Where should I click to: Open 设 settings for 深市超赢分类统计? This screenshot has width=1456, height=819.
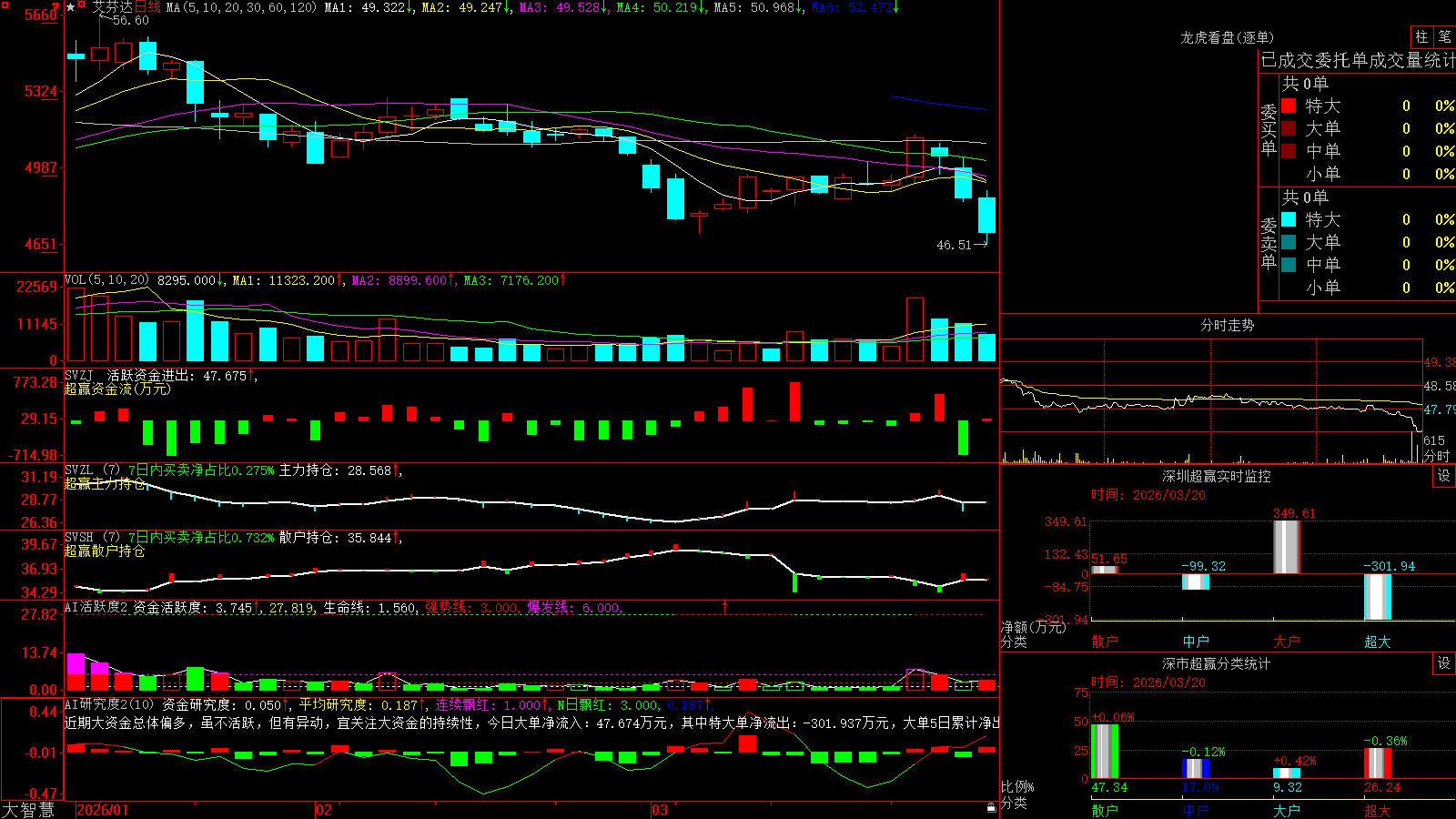click(1443, 663)
